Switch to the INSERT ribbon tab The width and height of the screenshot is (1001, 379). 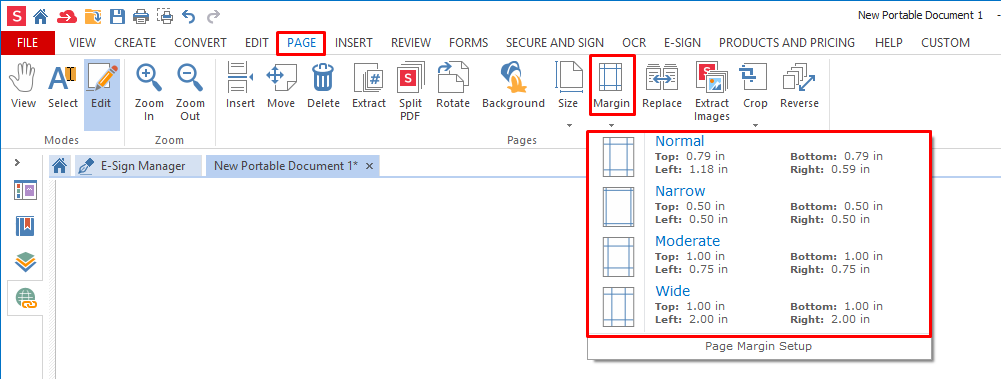click(354, 43)
